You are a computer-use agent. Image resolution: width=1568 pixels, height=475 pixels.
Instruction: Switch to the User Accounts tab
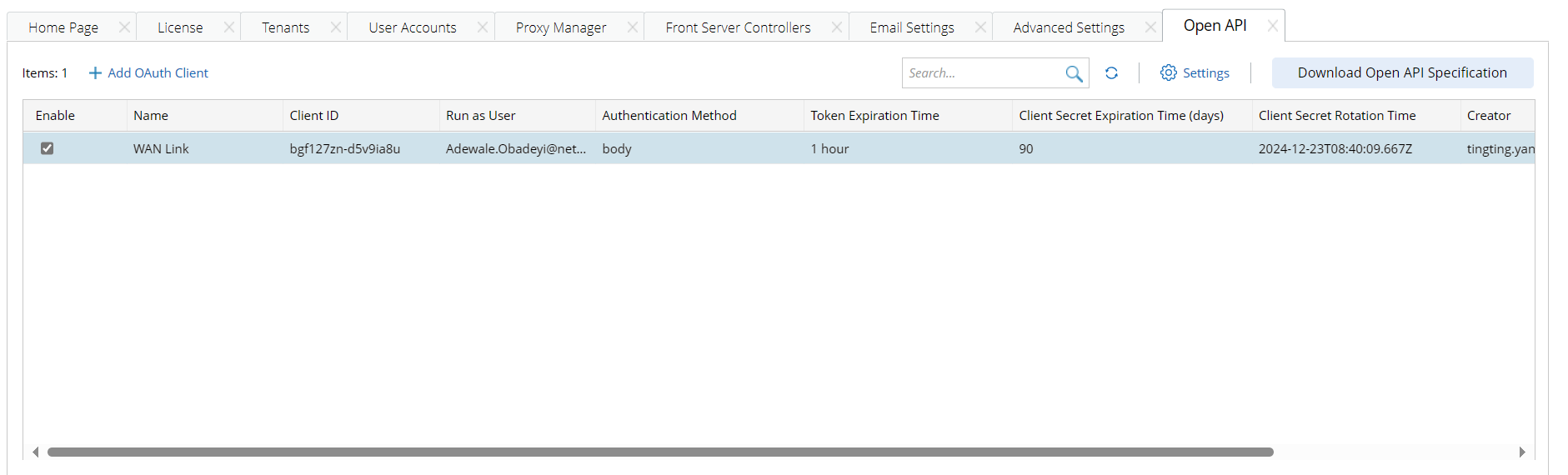pyautogui.click(x=412, y=27)
